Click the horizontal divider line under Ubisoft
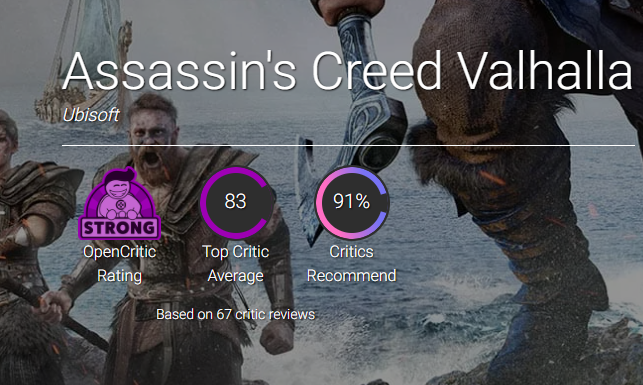 click(348, 145)
